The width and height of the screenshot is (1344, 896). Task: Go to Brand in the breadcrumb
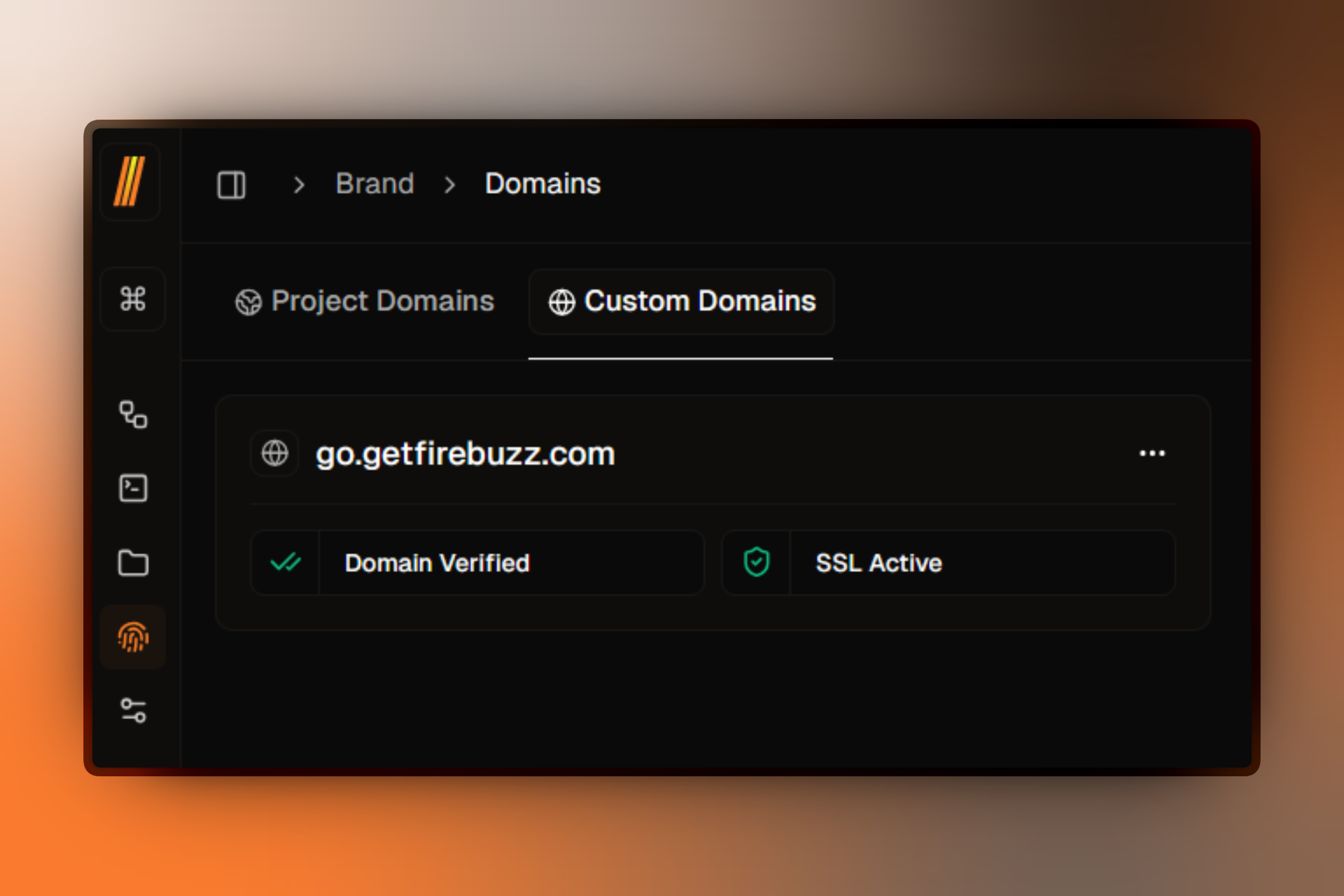pyautogui.click(x=375, y=184)
